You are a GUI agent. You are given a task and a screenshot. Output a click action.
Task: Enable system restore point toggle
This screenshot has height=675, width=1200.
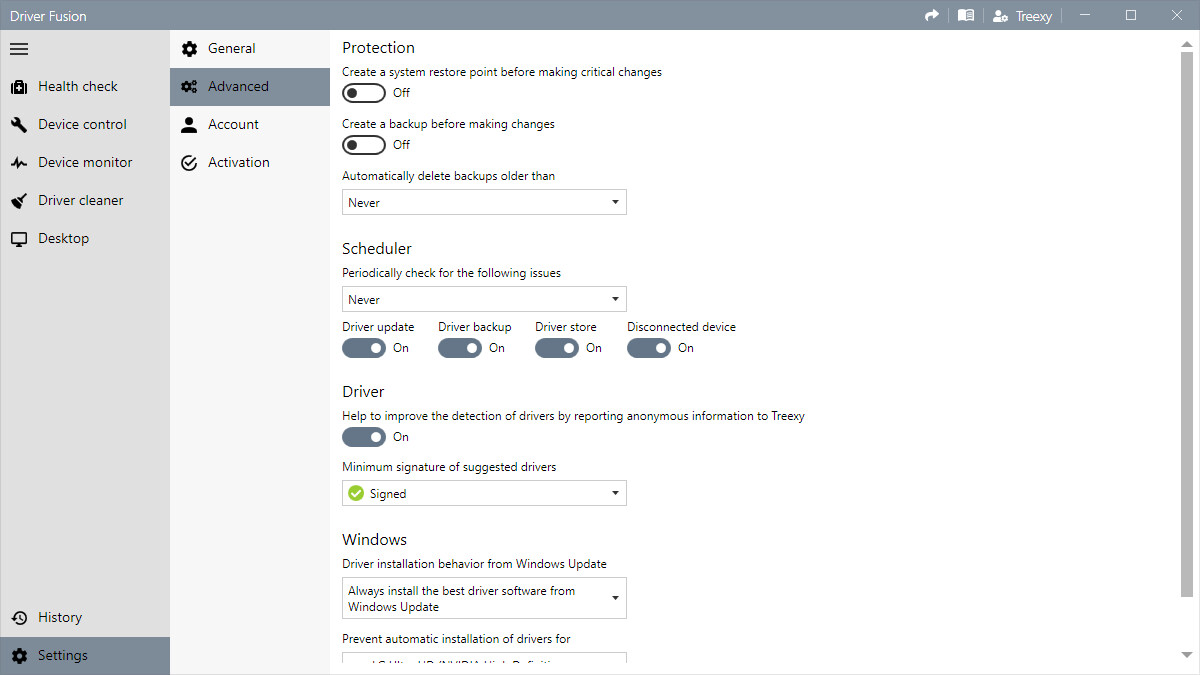(x=364, y=93)
